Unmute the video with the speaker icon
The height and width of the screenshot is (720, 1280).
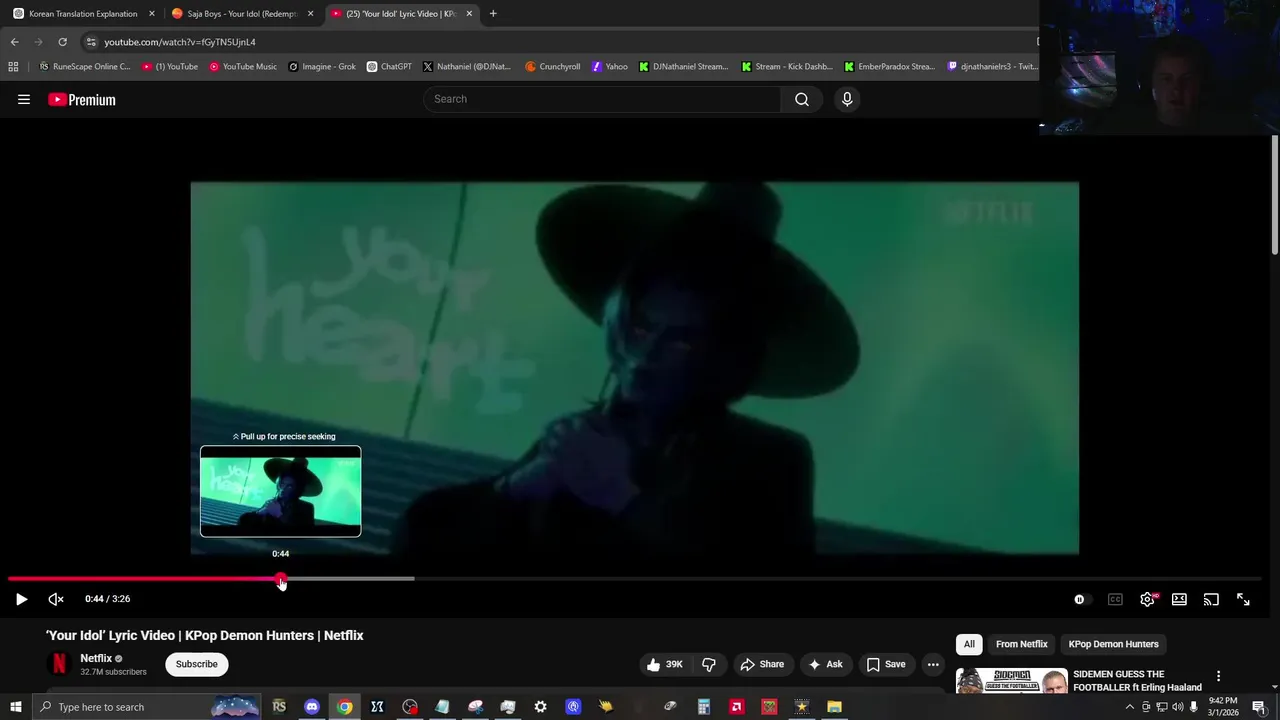[x=56, y=599]
